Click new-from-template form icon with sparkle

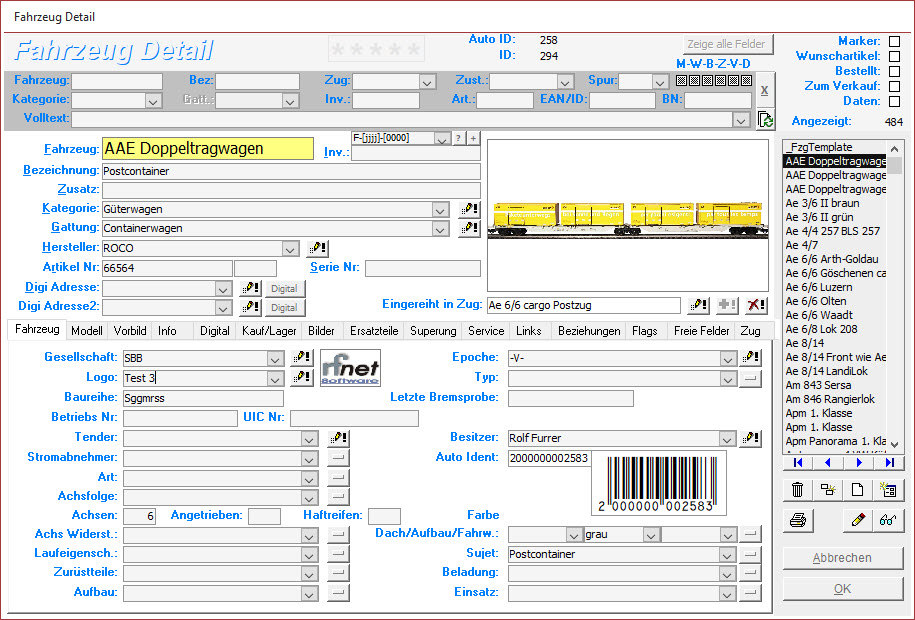pyautogui.click(x=888, y=489)
